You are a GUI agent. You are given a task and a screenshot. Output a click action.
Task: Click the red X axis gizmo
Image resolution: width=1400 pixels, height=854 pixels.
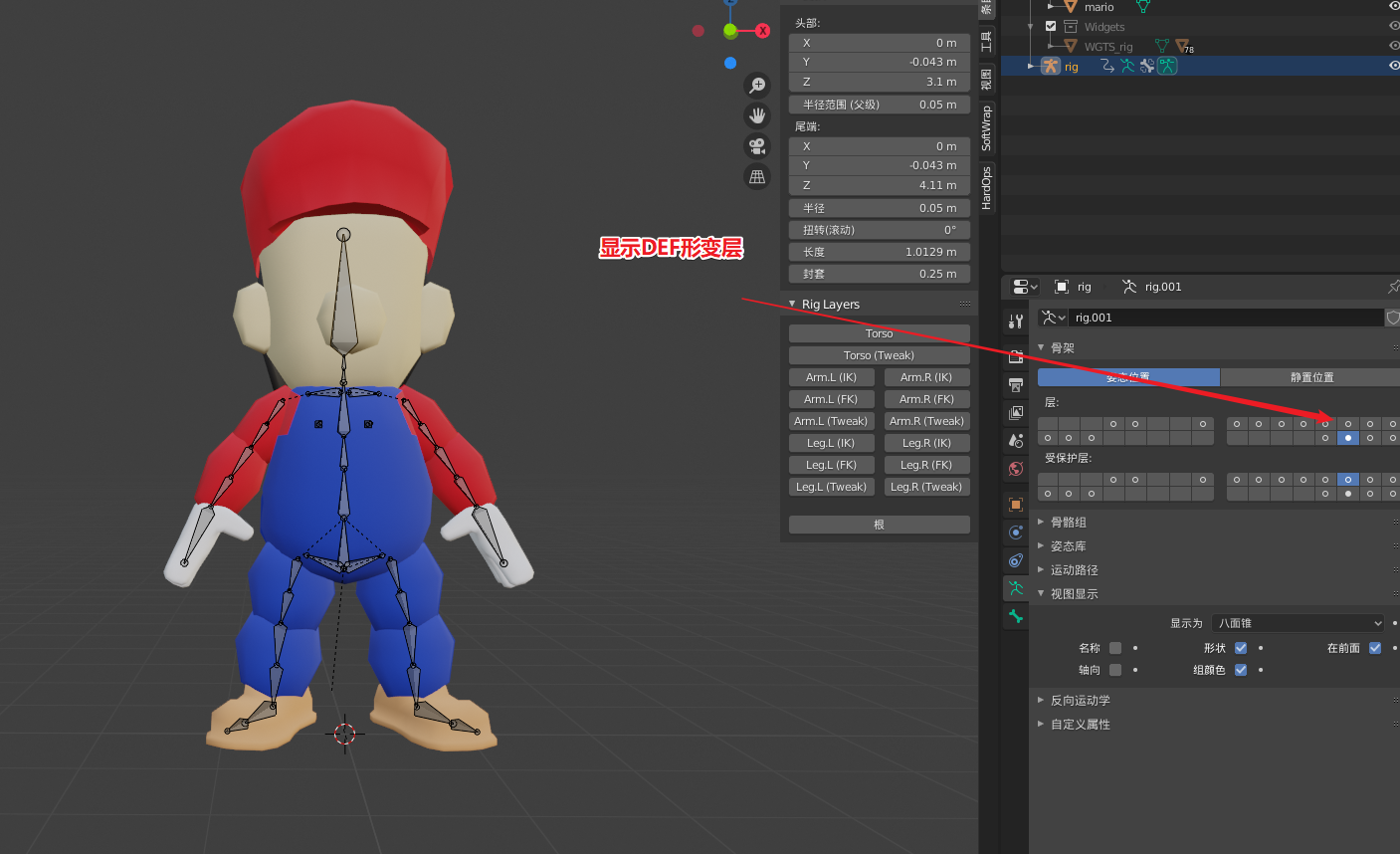tap(762, 31)
